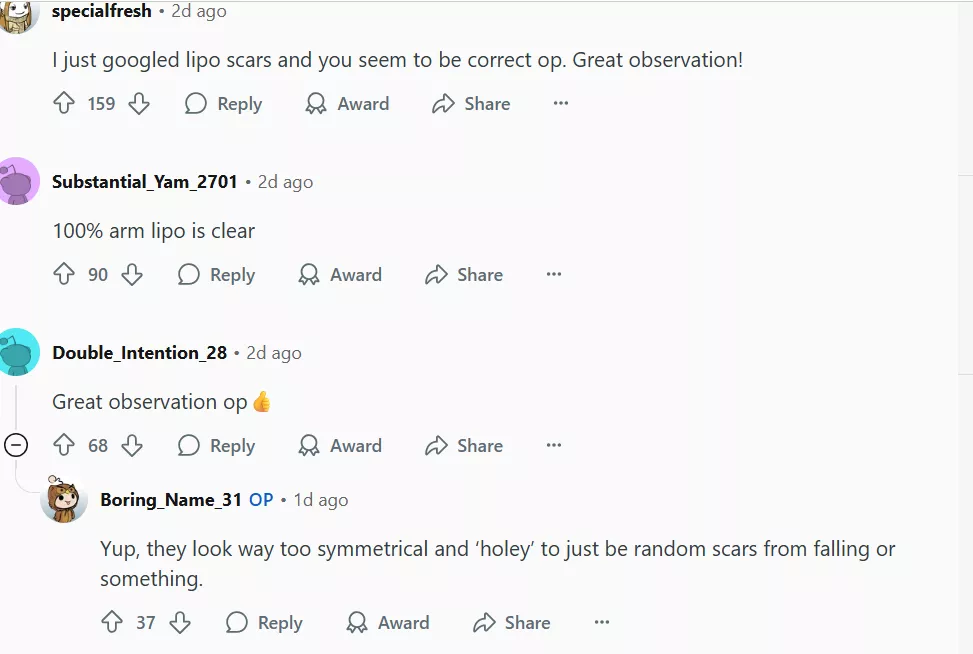Reply to specialfresh's comment
Screen dimensions: 973x654
(x=224, y=104)
